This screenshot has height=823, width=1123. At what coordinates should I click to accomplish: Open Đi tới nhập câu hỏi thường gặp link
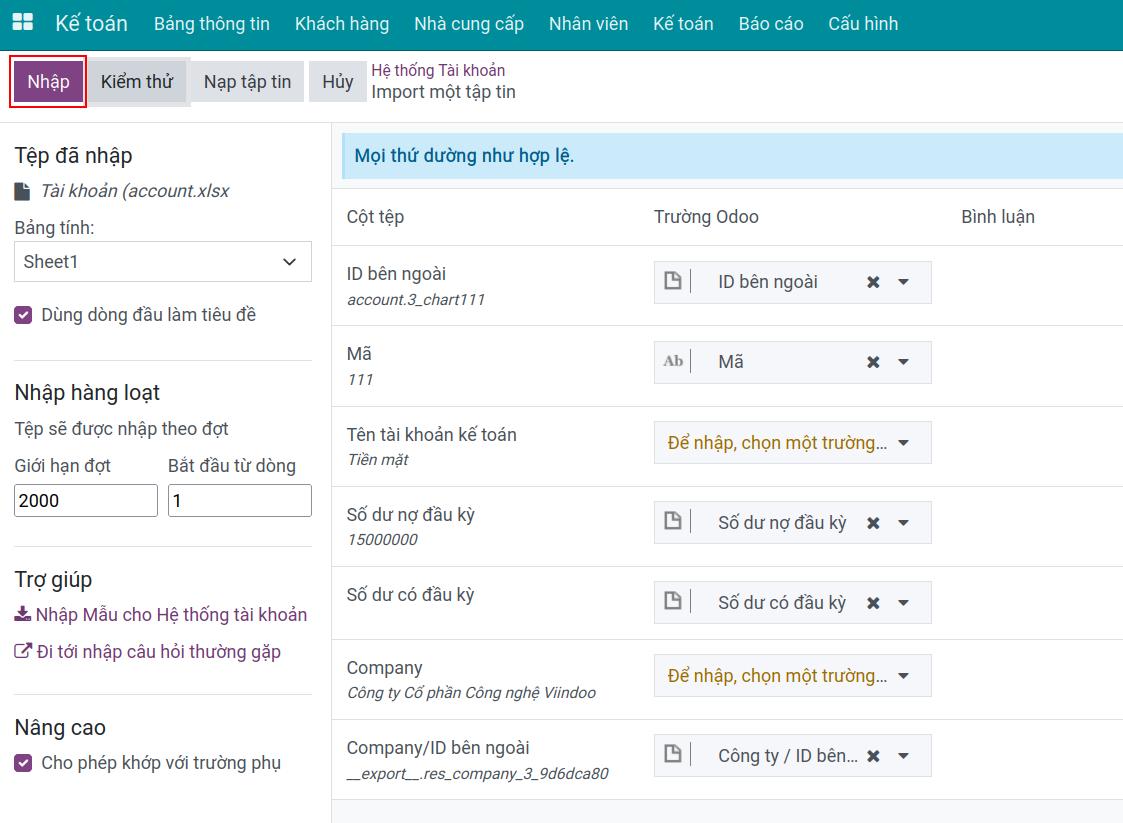pos(158,652)
